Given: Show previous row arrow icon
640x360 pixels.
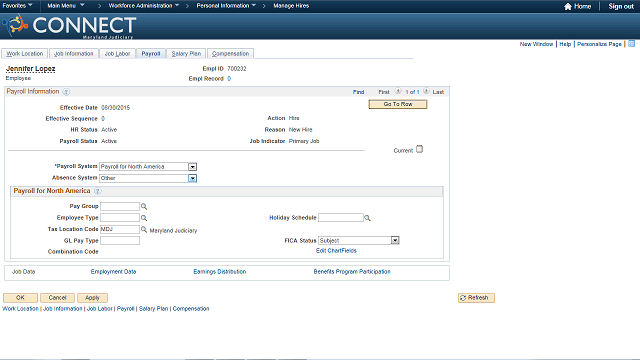Looking at the screenshot, I should point(398,91).
